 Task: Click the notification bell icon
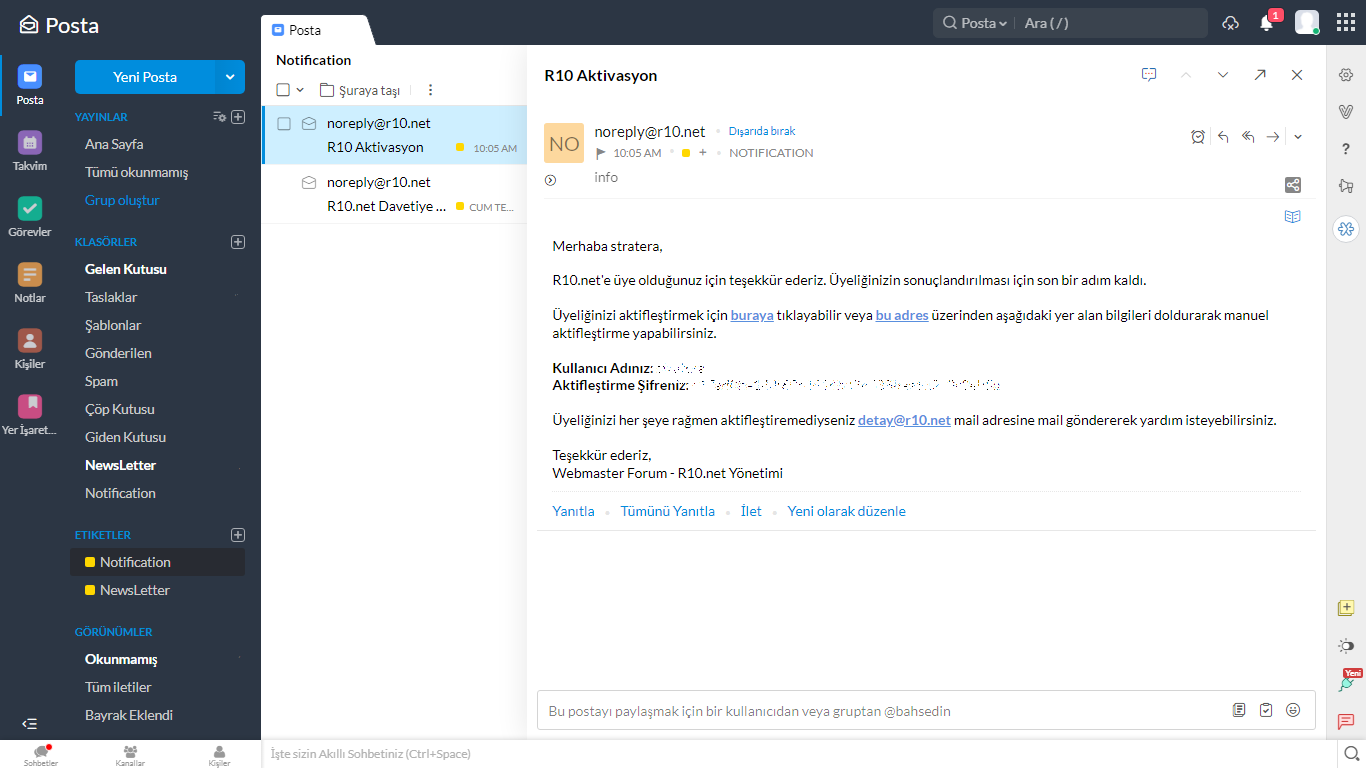[x=1266, y=23]
